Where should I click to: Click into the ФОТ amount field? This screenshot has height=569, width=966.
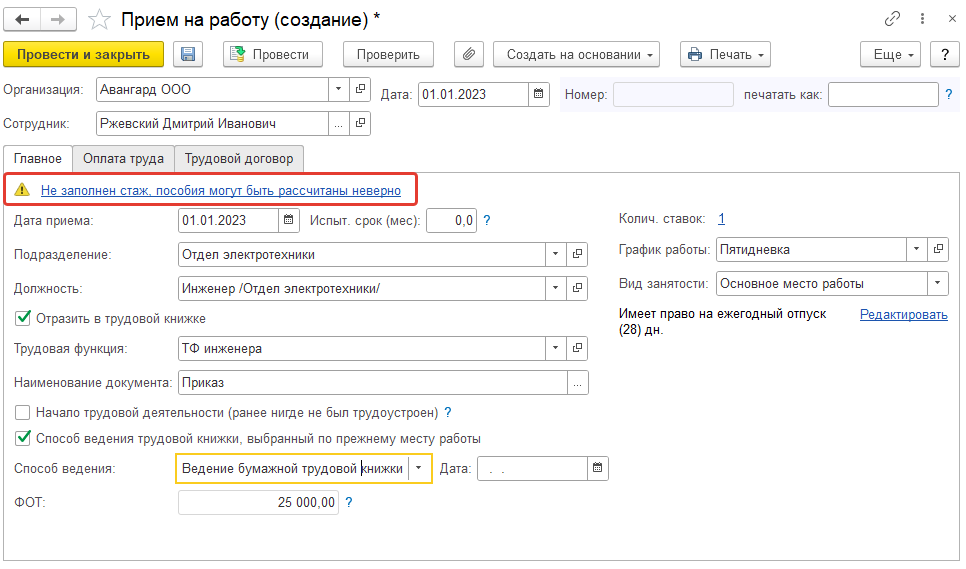[x=258, y=502]
